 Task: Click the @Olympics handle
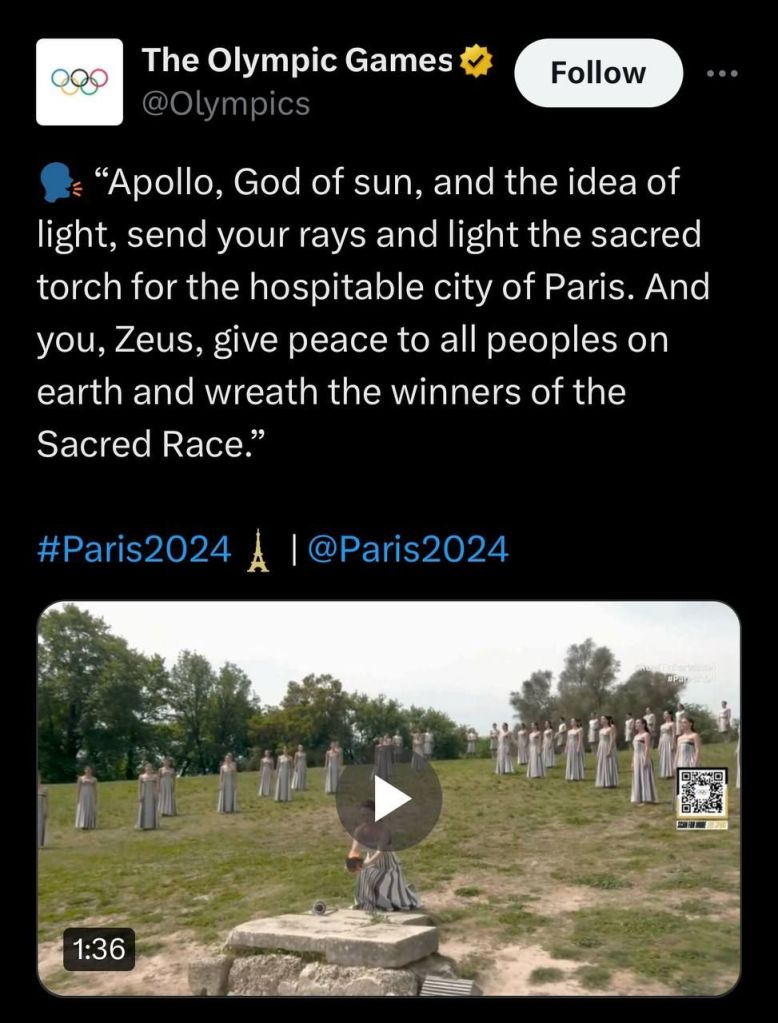point(226,104)
